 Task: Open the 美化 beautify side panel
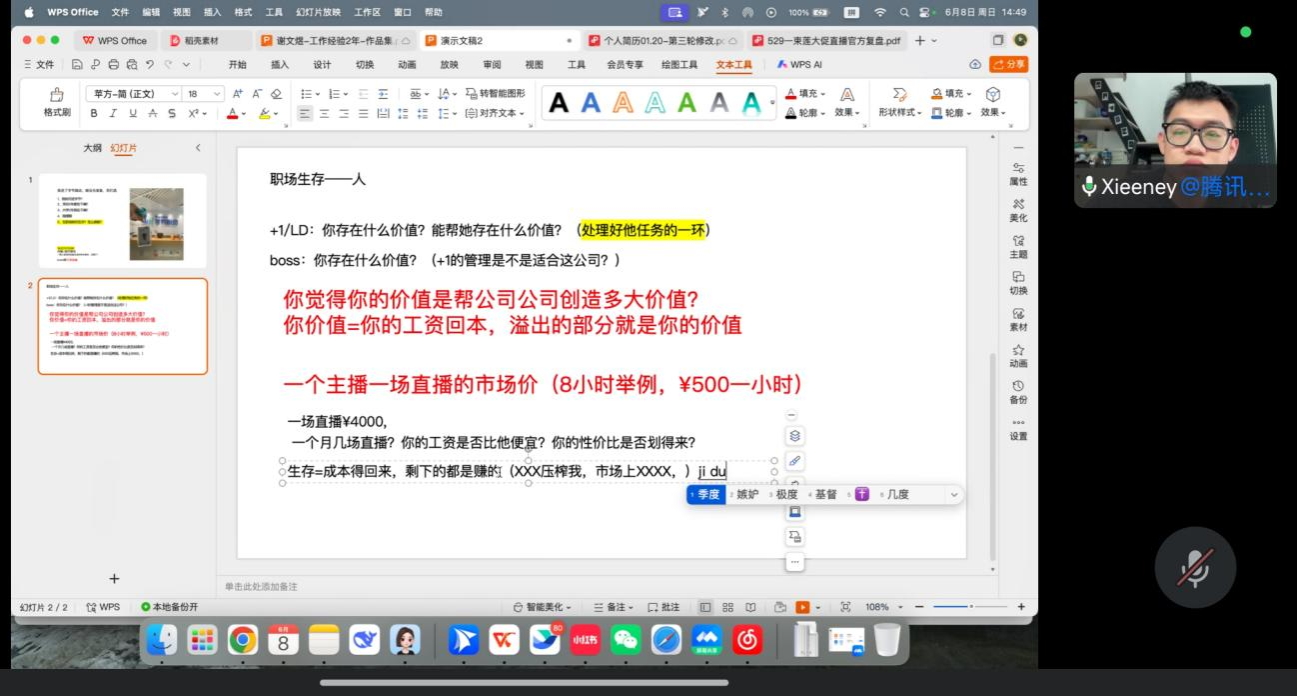pos(1018,209)
